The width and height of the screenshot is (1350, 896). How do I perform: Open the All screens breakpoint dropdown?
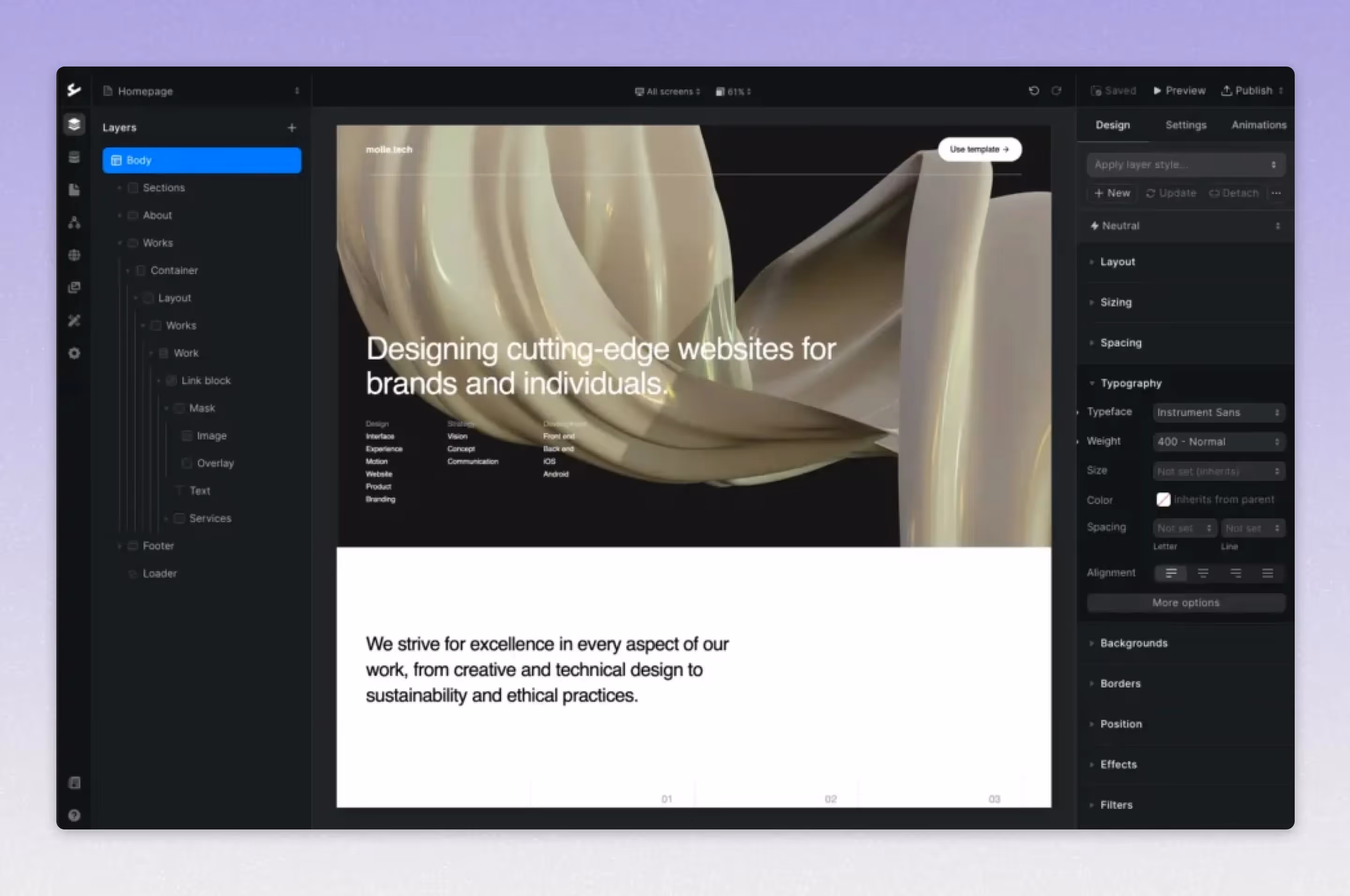click(667, 91)
